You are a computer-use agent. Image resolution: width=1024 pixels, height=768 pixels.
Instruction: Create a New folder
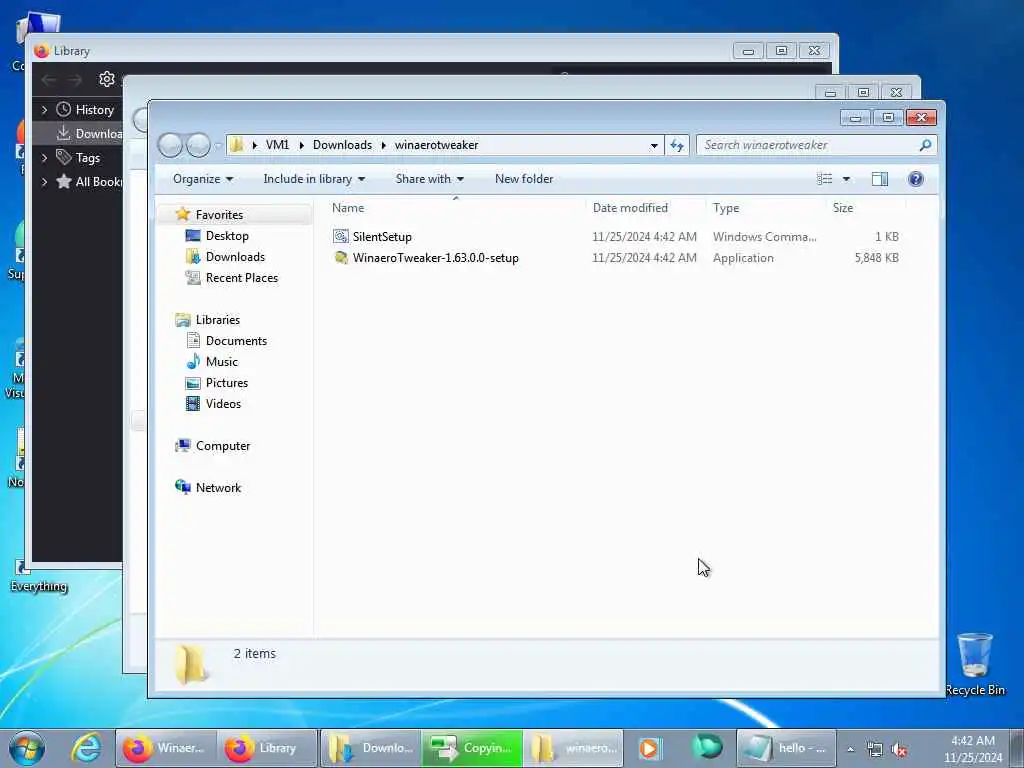point(524,179)
